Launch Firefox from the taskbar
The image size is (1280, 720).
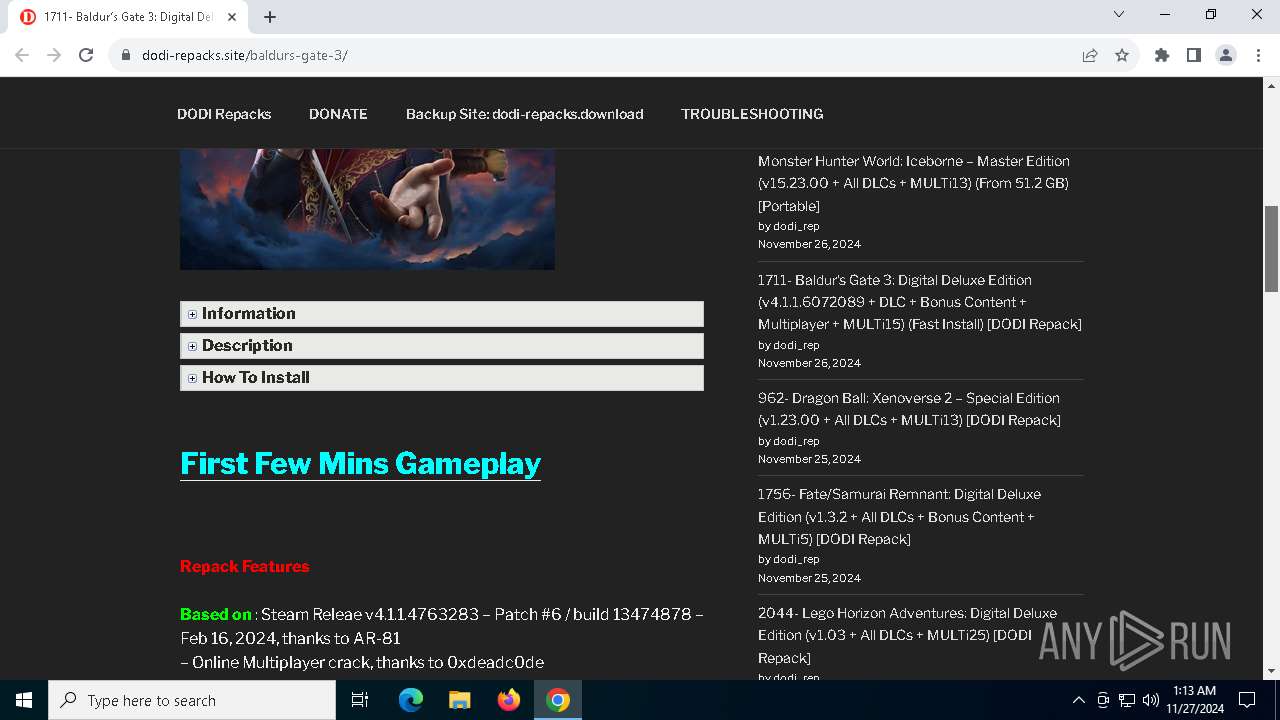point(509,700)
